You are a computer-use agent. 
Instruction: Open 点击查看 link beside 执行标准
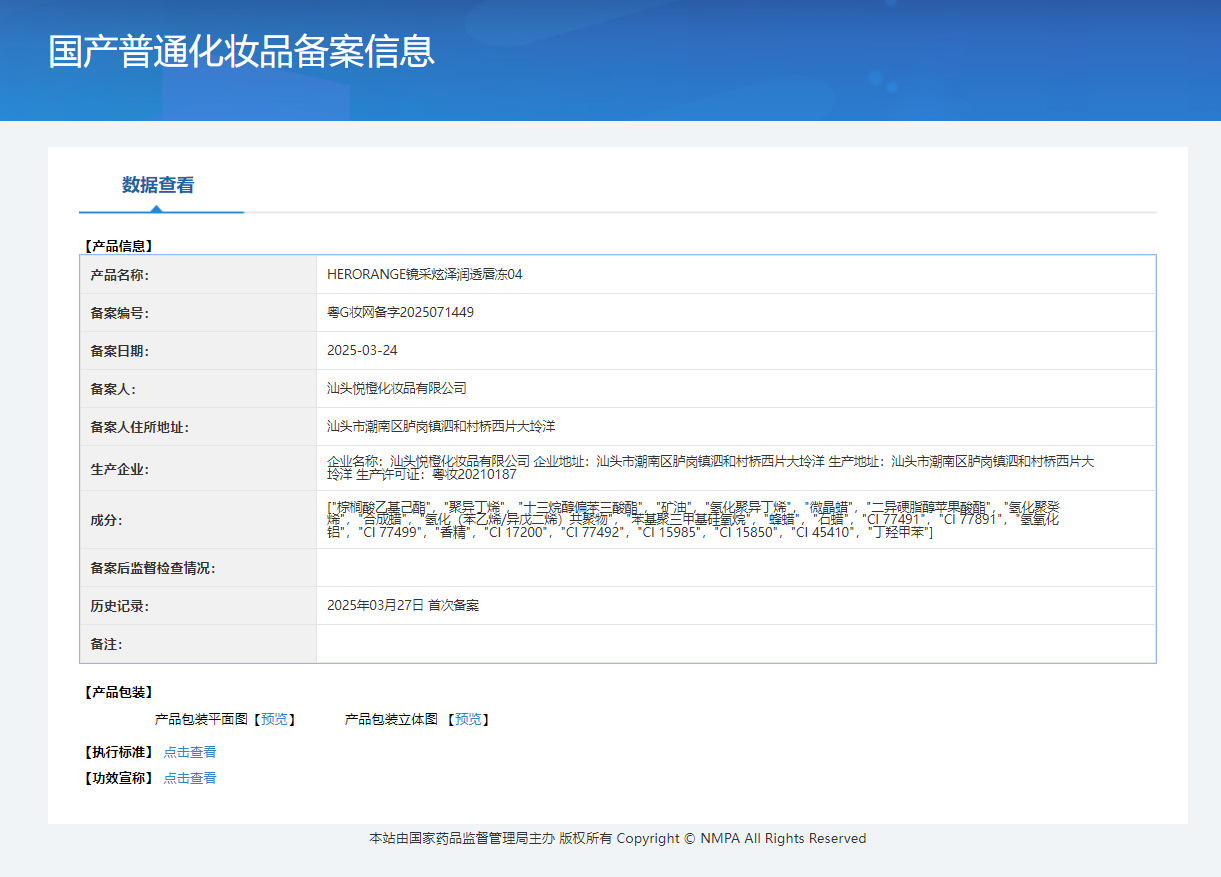190,752
